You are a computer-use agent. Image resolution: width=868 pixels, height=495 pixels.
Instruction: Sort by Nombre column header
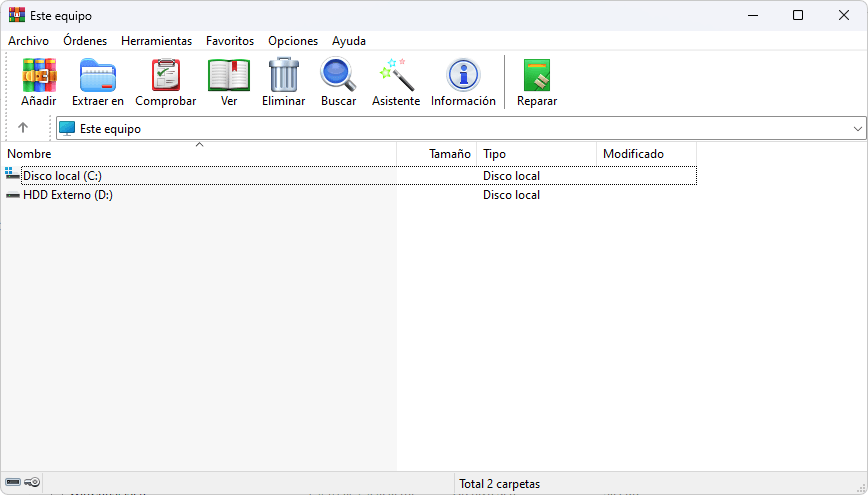pyautogui.click(x=199, y=153)
